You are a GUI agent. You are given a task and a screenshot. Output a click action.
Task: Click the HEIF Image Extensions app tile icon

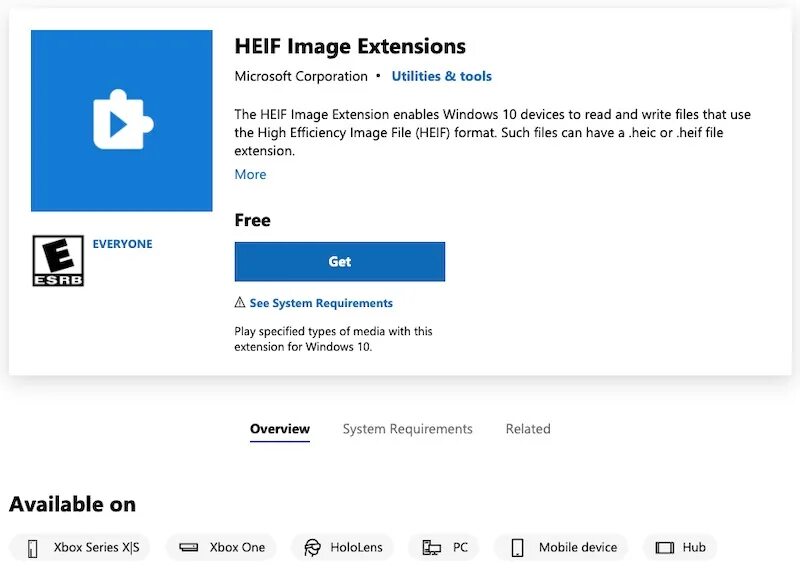(x=121, y=120)
